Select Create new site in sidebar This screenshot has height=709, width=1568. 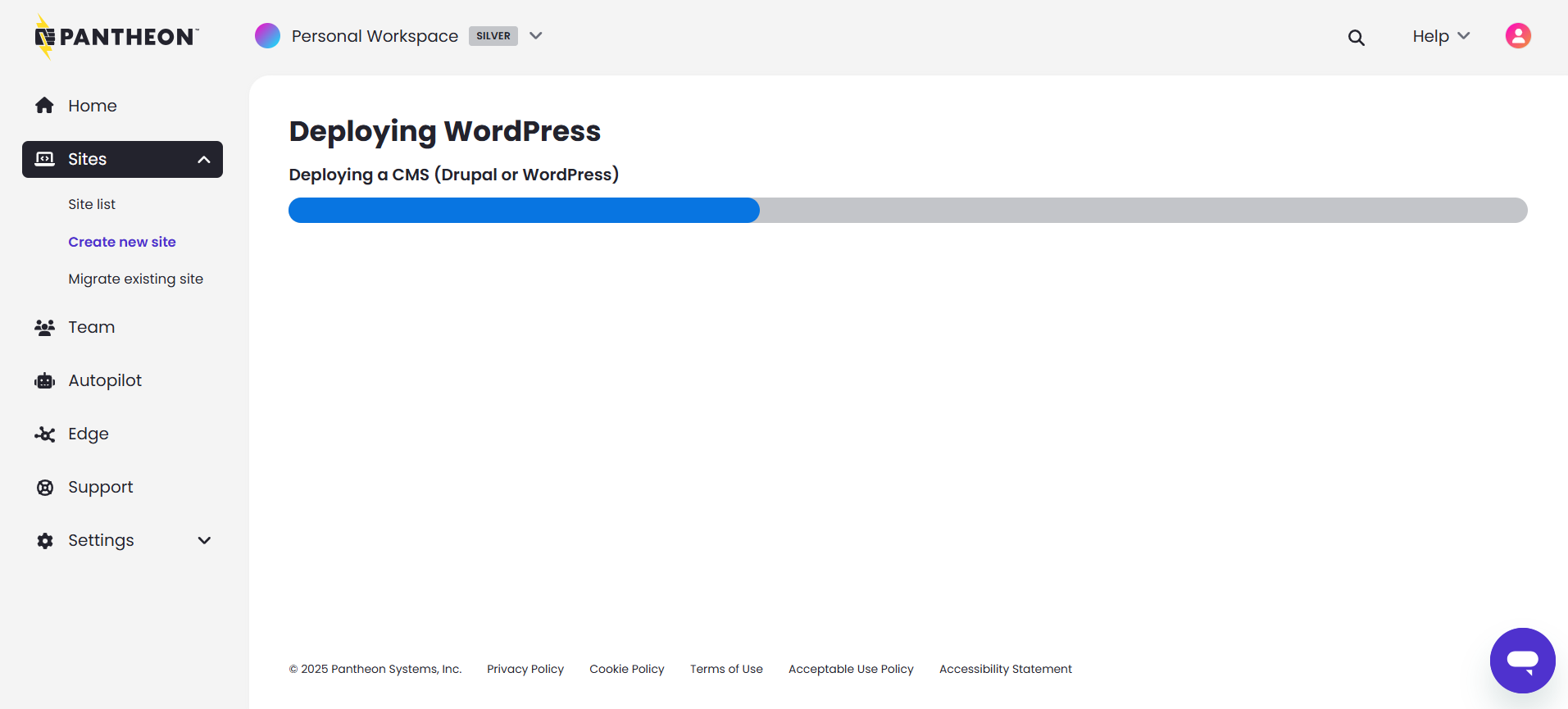[122, 242]
